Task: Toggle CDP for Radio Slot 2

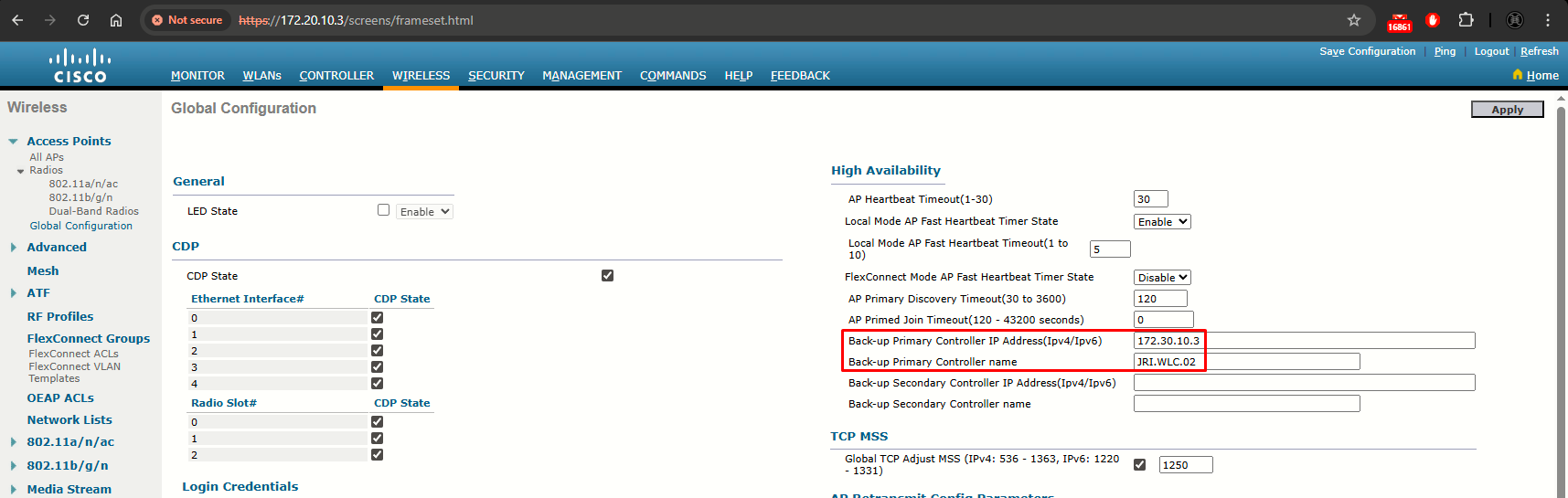Action: [377, 455]
